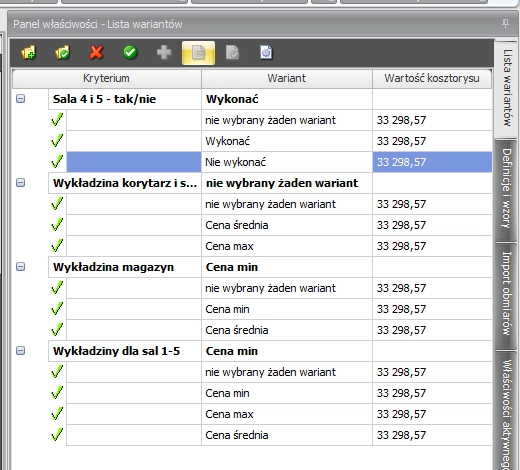Viewport: 520px width, 470px height.
Task: Click the red X delete icon
Action: pos(96,53)
